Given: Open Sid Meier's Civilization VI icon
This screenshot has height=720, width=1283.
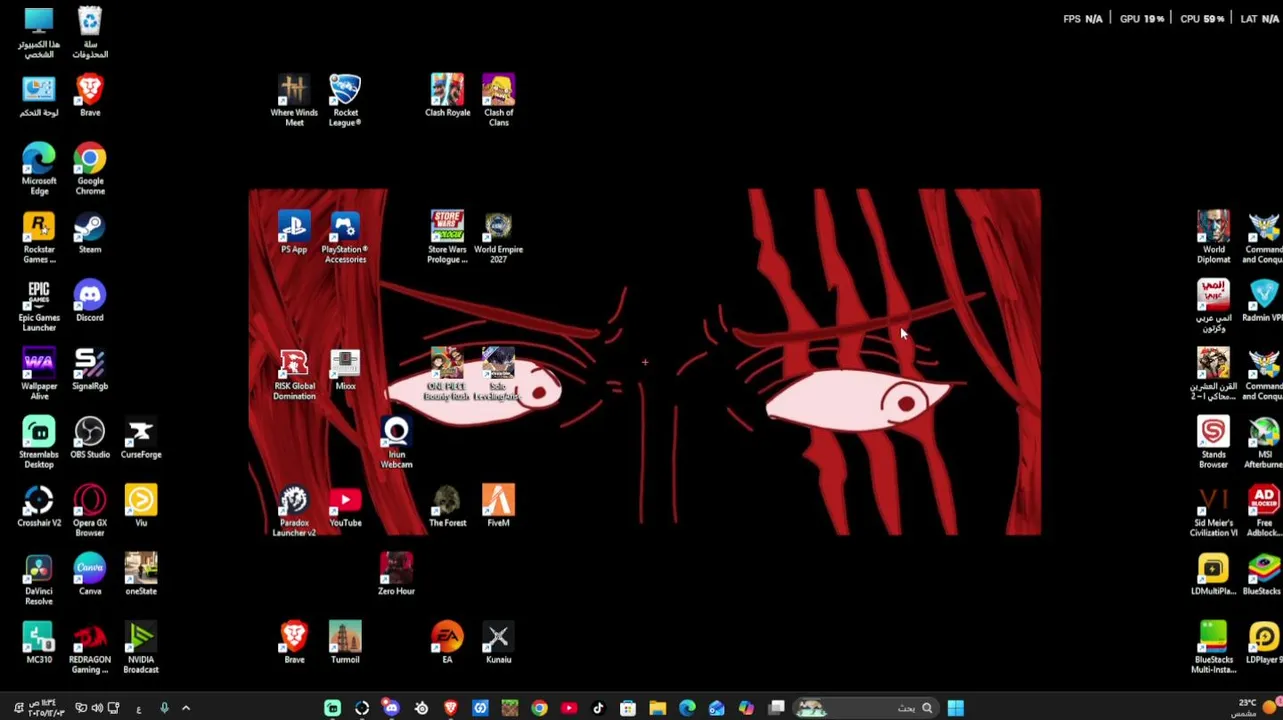Looking at the screenshot, I should (x=1213, y=510).
